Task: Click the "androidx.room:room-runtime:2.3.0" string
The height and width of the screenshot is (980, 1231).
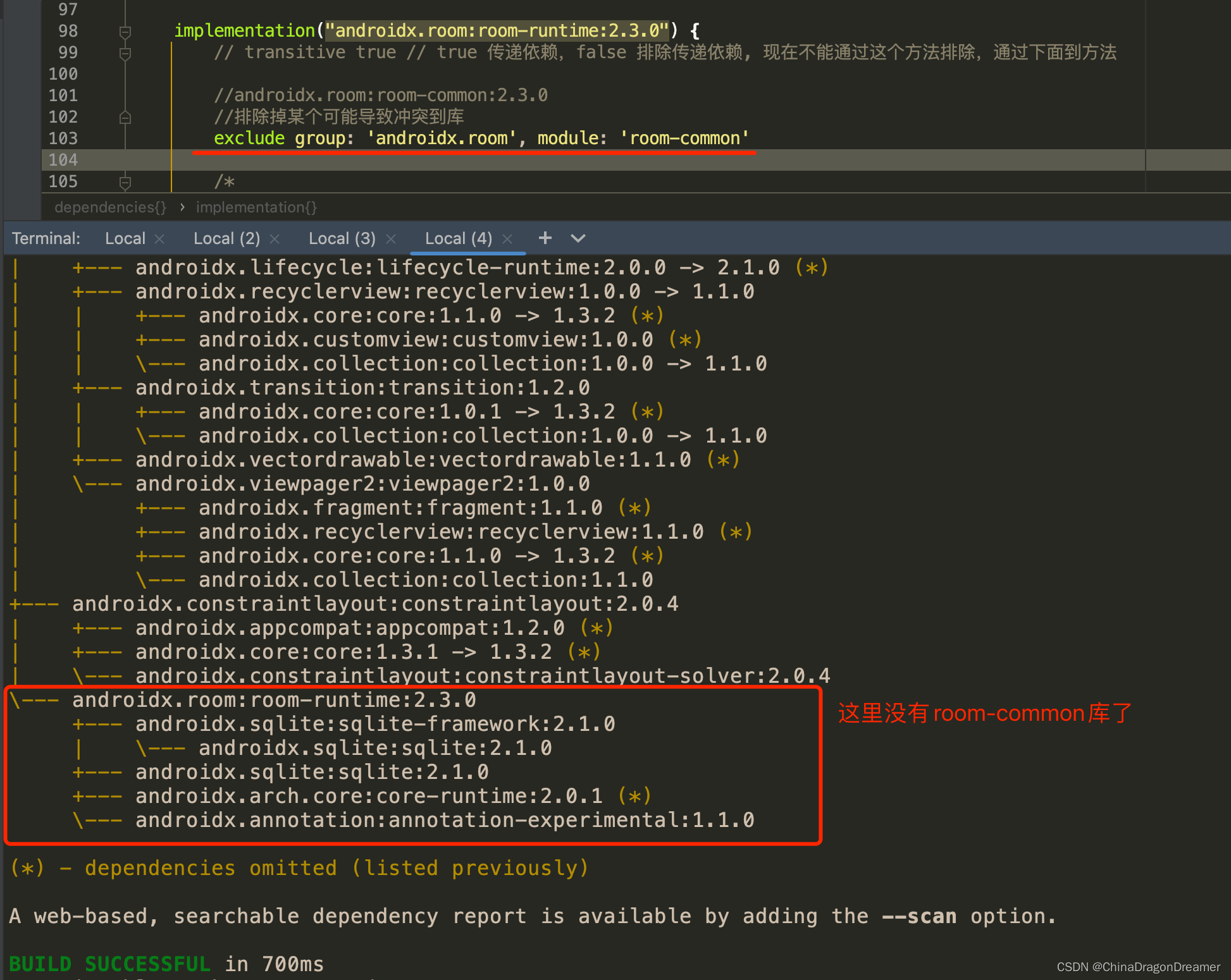Action: (x=497, y=30)
